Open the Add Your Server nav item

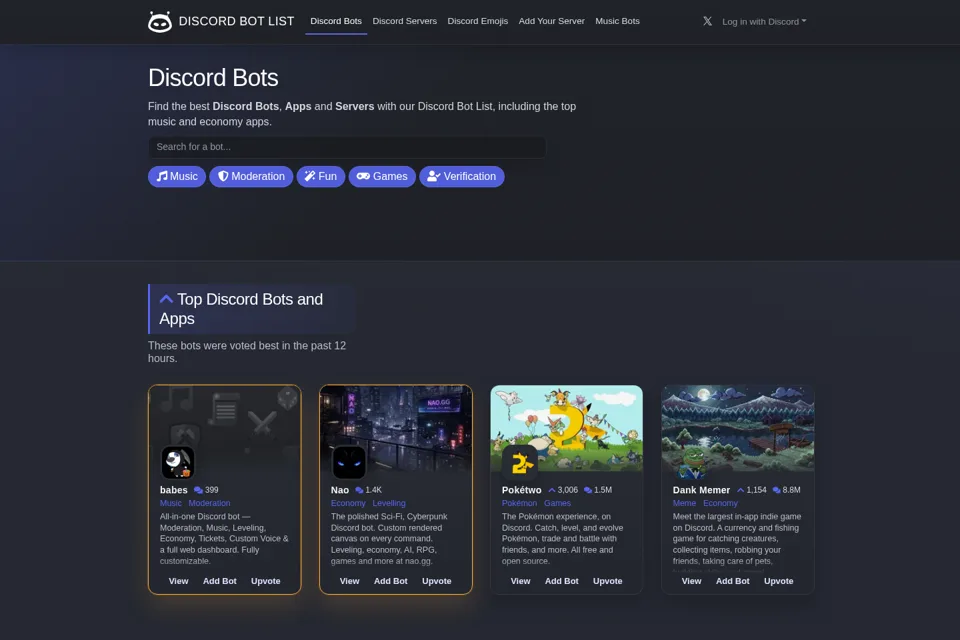(x=552, y=21)
